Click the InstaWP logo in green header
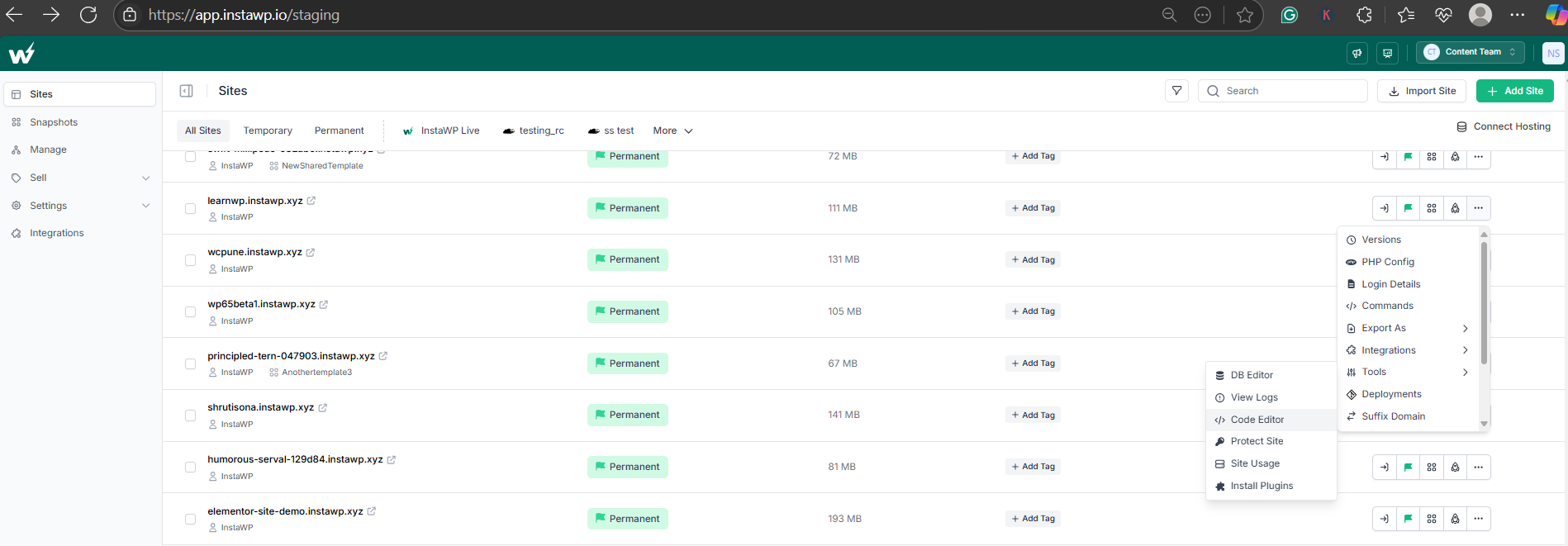 tap(22, 53)
